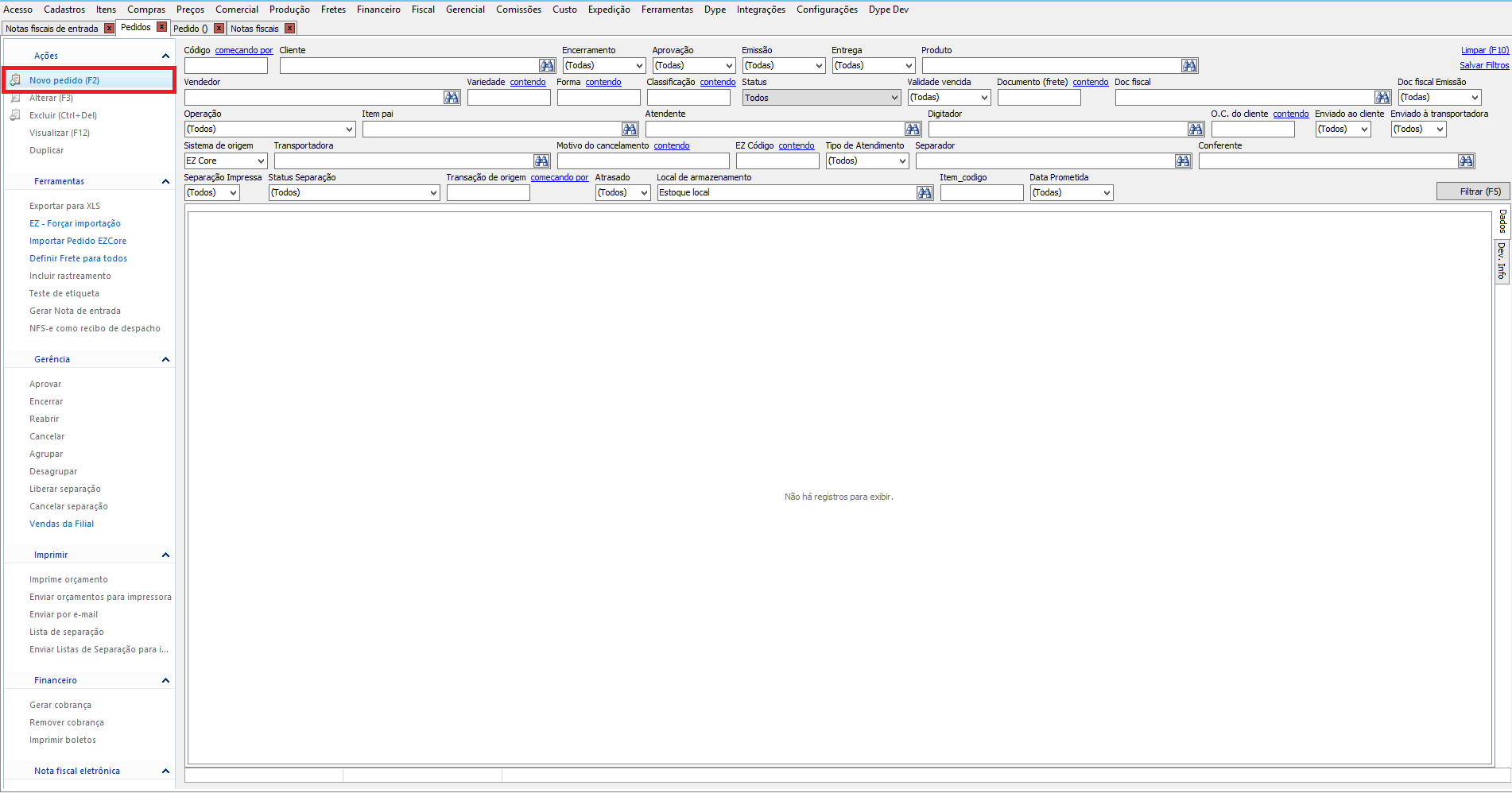This screenshot has height=793, width=1512.
Task: Open the Configurações menu
Action: point(827,10)
